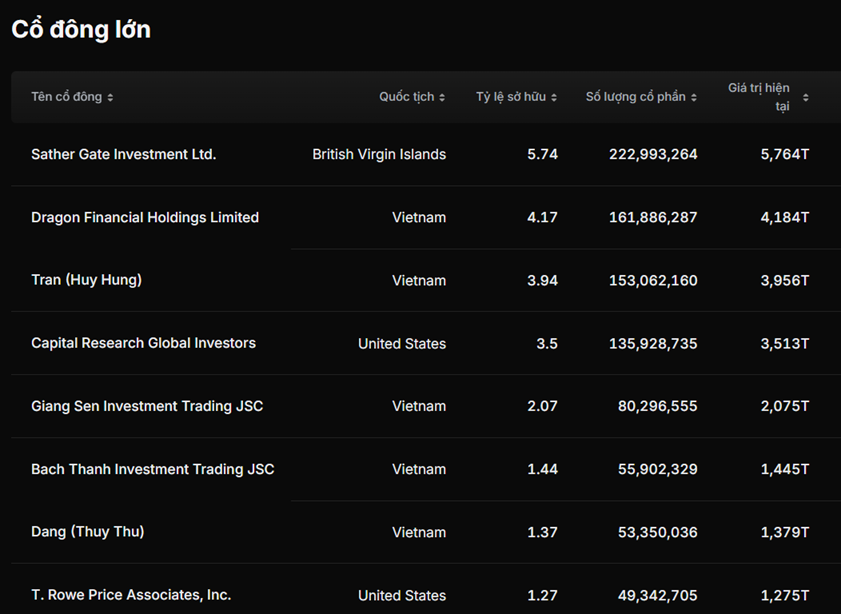Click current value 1,379T
The width and height of the screenshot is (841, 614).
pos(785,532)
